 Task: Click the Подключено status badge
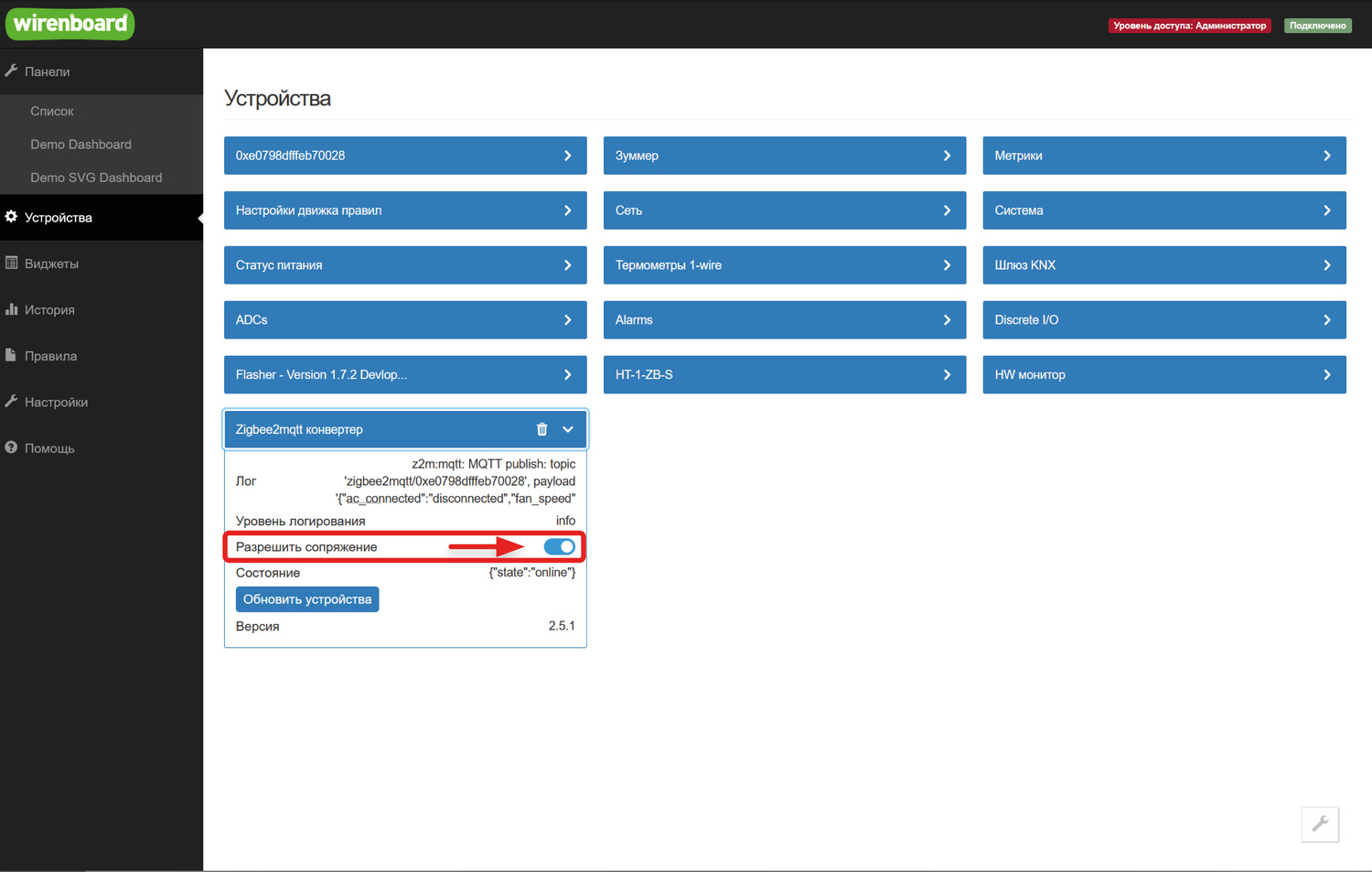pyautogui.click(x=1317, y=26)
